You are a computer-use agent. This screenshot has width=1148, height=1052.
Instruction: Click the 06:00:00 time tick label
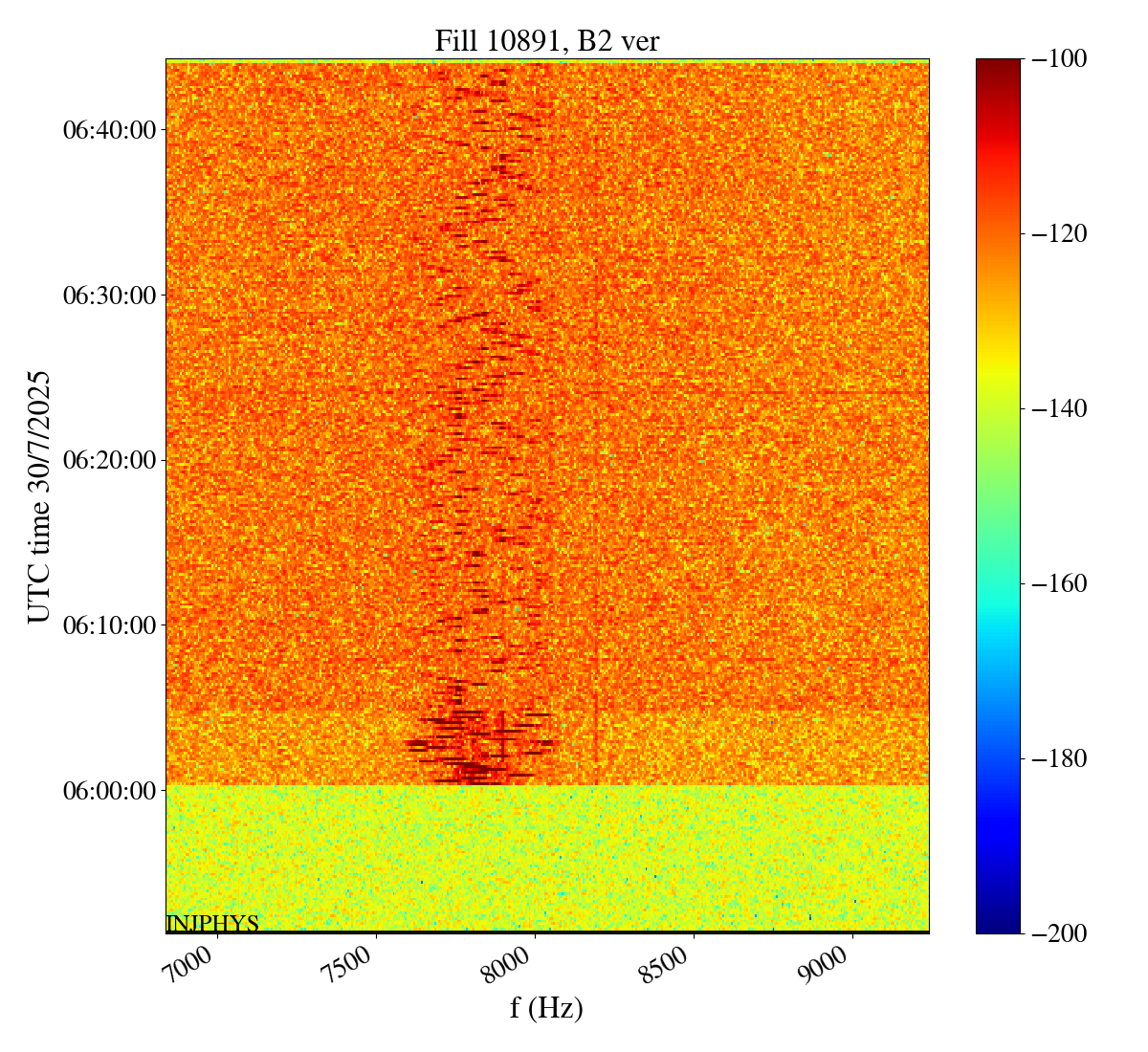(109, 791)
